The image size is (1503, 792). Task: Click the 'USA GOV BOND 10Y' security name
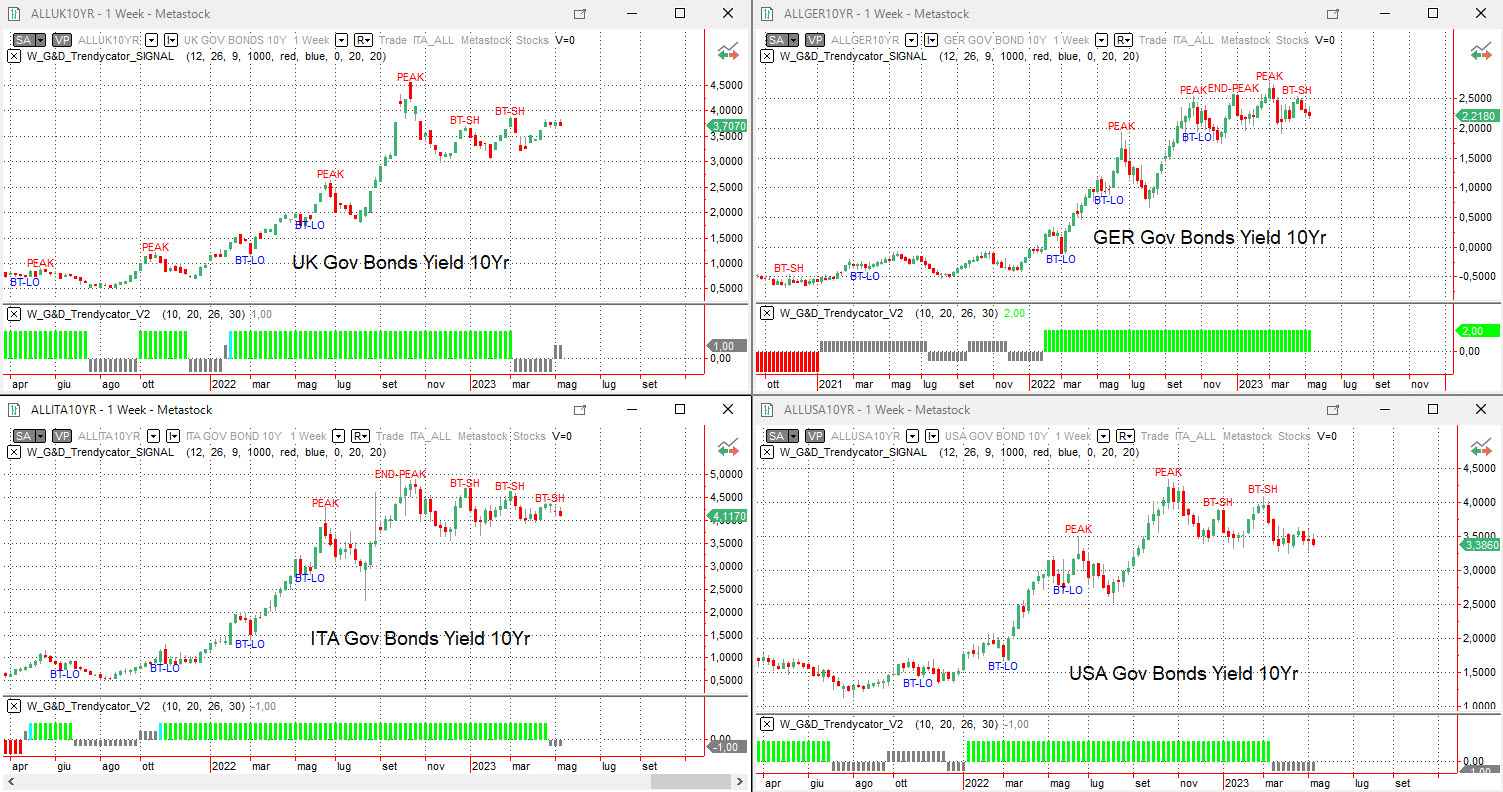click(x=996, y=436)
